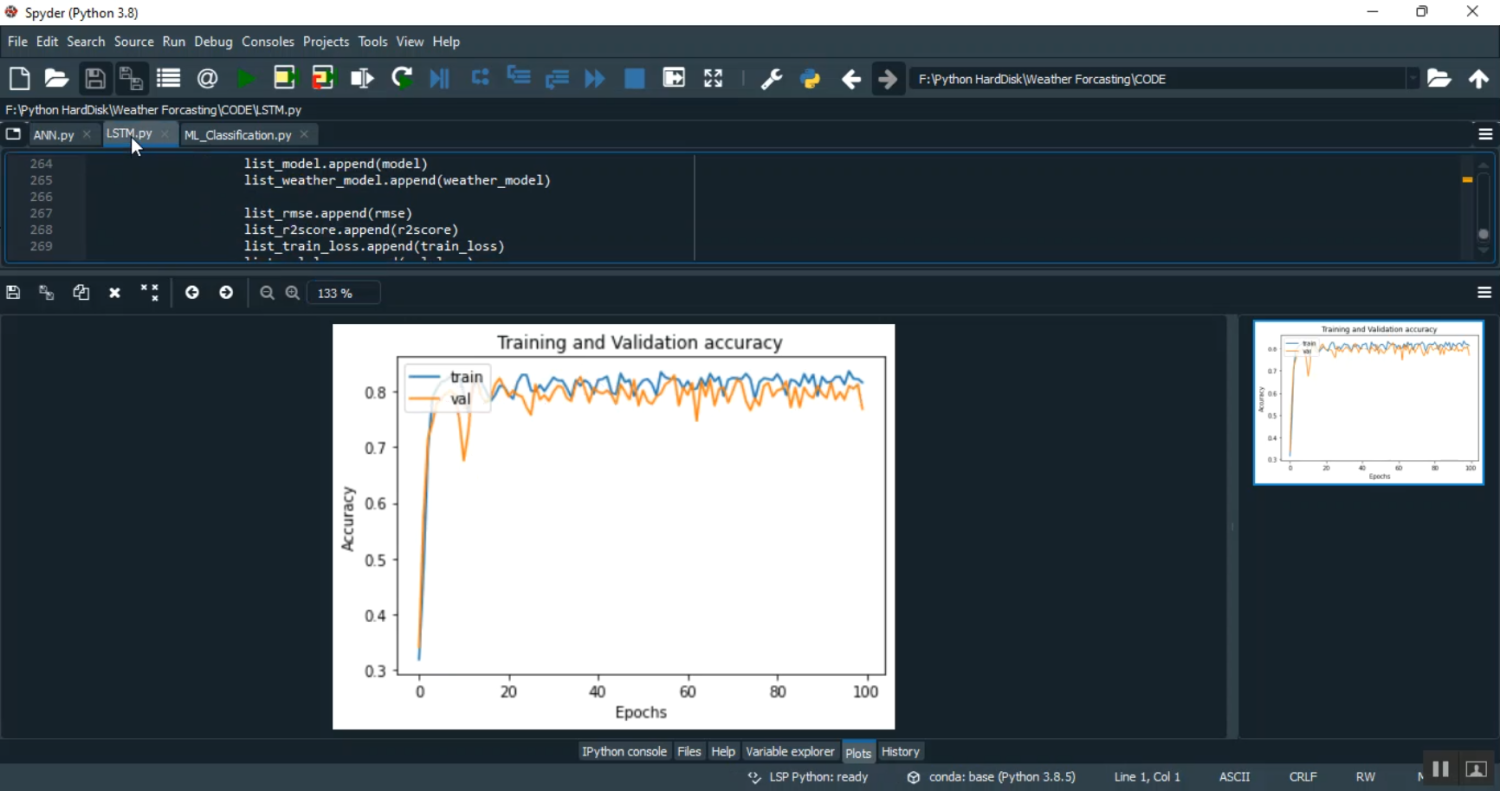Open the Plots pane hamburger options menu
Viewport: 1500px width, 791px height.
click(1484, 293)
